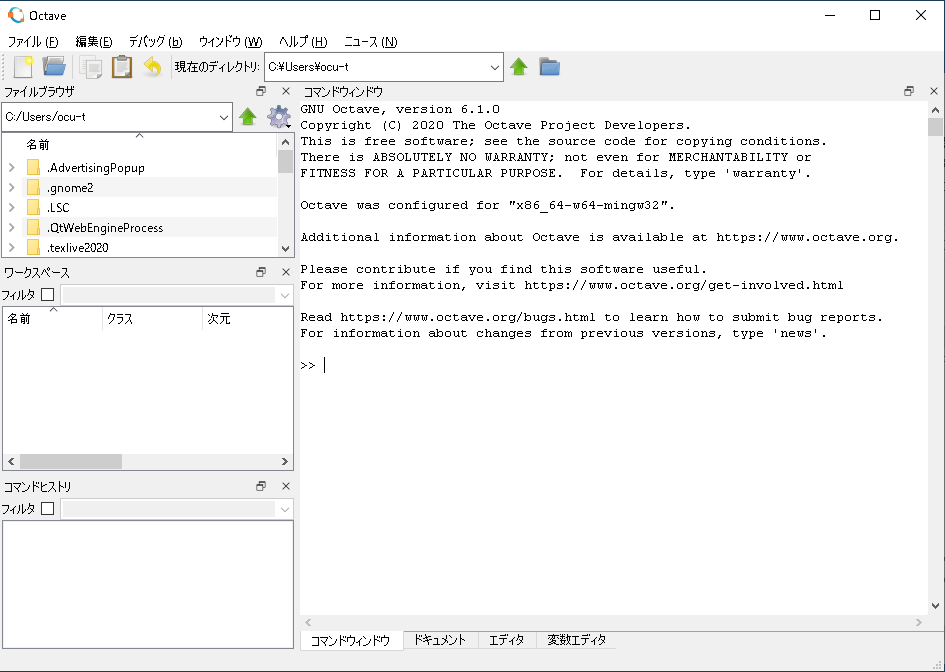Open the デバッグ (Debug) menu

pyautogui.click(x=155, y=42)
